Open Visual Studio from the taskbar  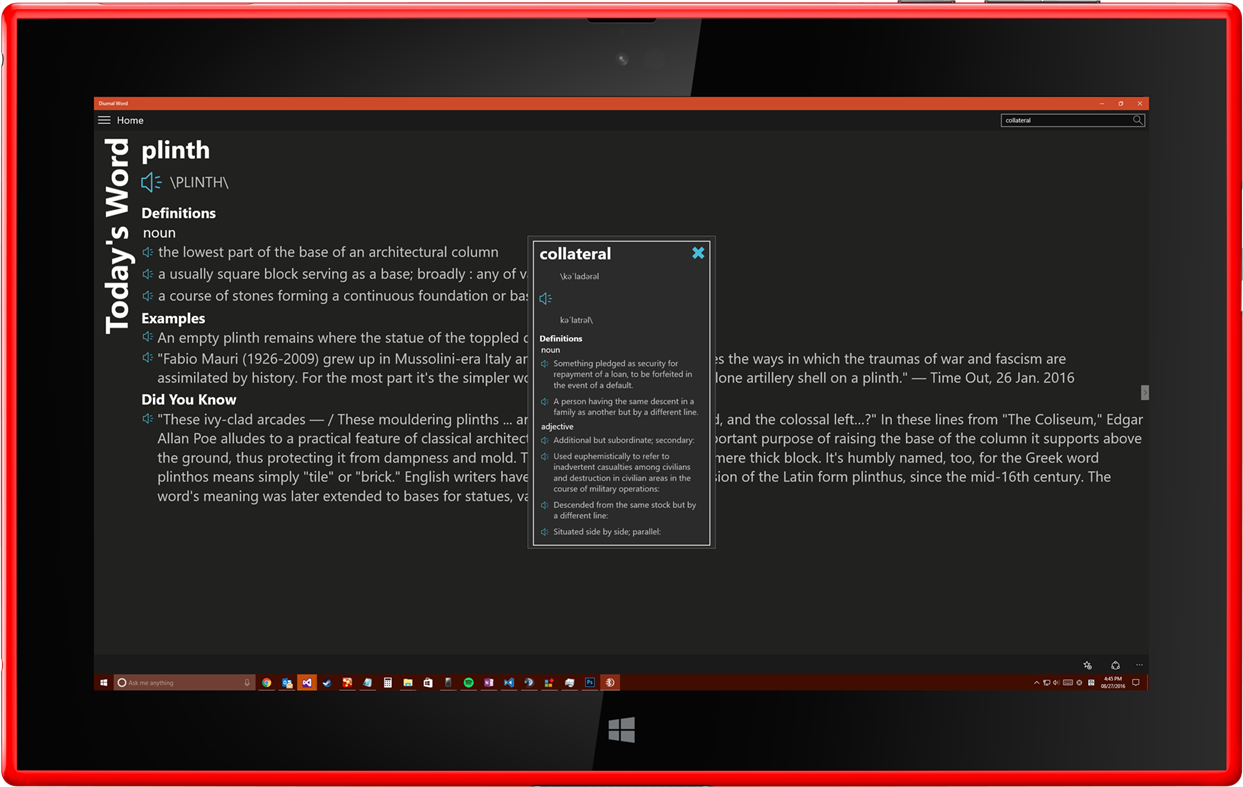(x=307, y=682)
